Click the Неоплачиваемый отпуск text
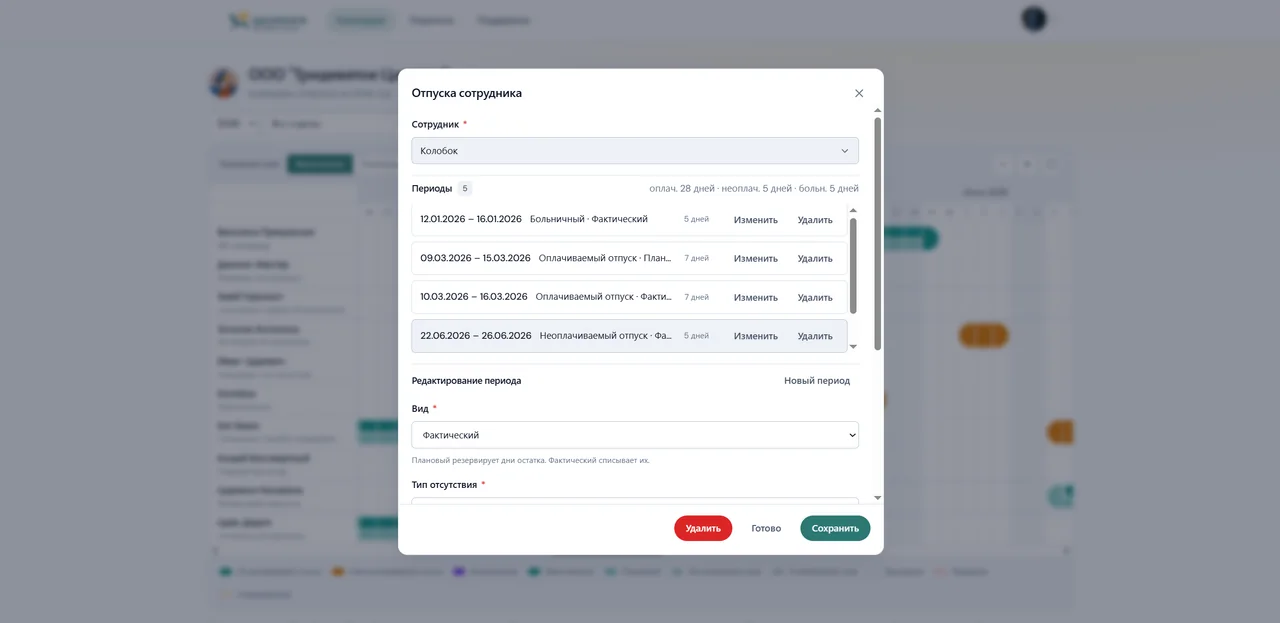Viewport: 1280px width, 623px height. (x=595, y=336)
